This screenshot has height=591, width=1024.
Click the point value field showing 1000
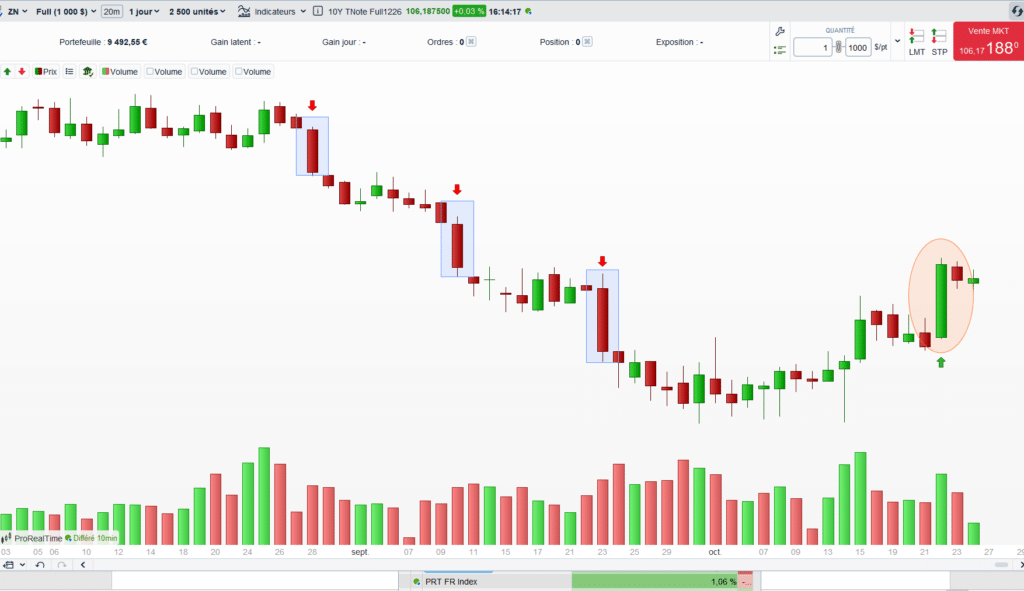pos(858,48)
